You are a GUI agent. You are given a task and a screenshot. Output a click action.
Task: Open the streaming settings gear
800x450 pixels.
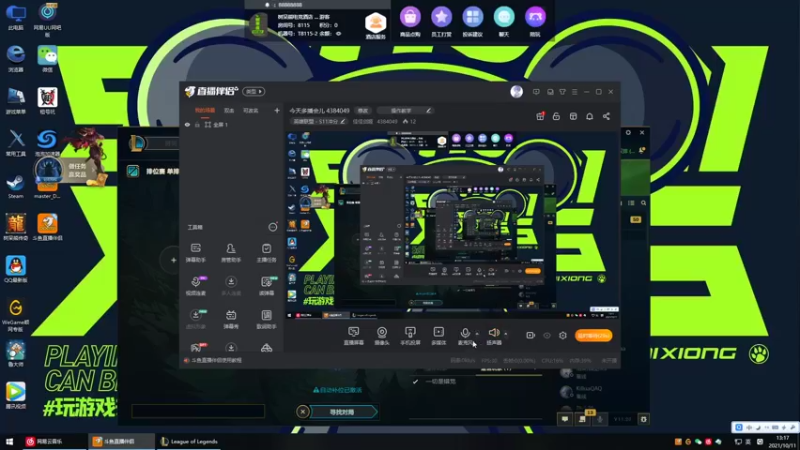point(563,336)
